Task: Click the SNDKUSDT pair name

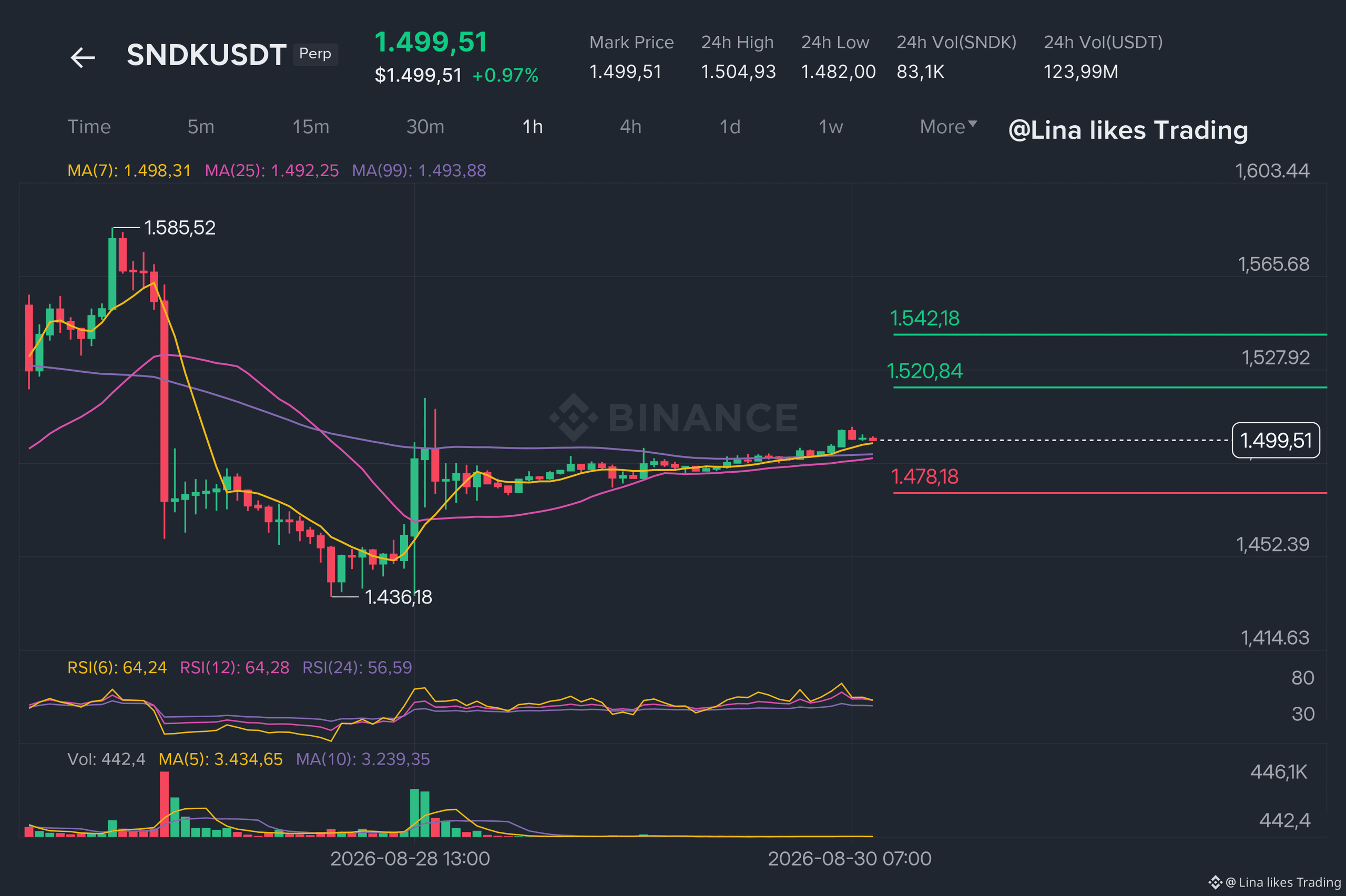Action: click(206, 55)
